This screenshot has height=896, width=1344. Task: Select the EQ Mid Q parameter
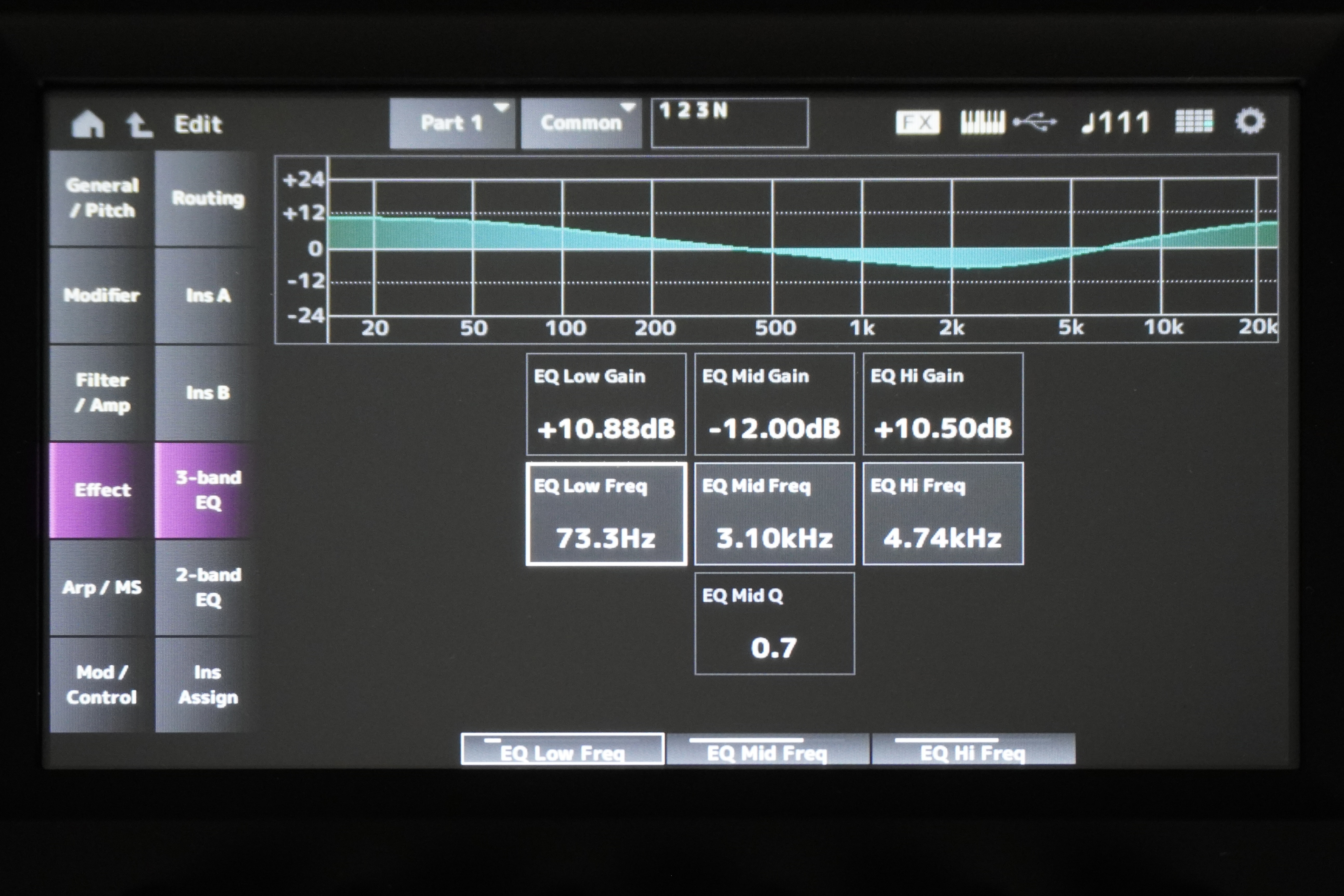tap(774, 623)
